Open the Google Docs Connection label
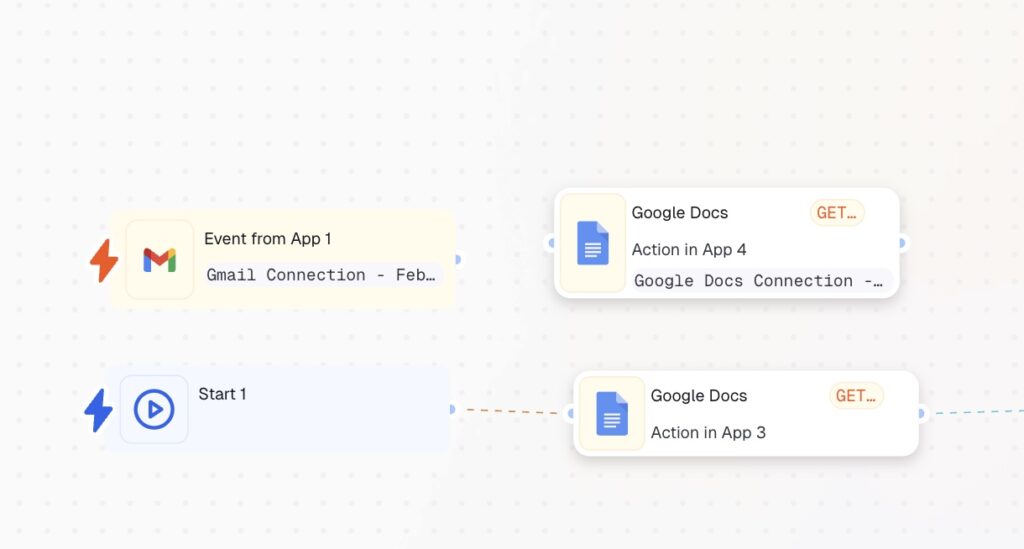 pyautogui.click(x=758, y=281)
